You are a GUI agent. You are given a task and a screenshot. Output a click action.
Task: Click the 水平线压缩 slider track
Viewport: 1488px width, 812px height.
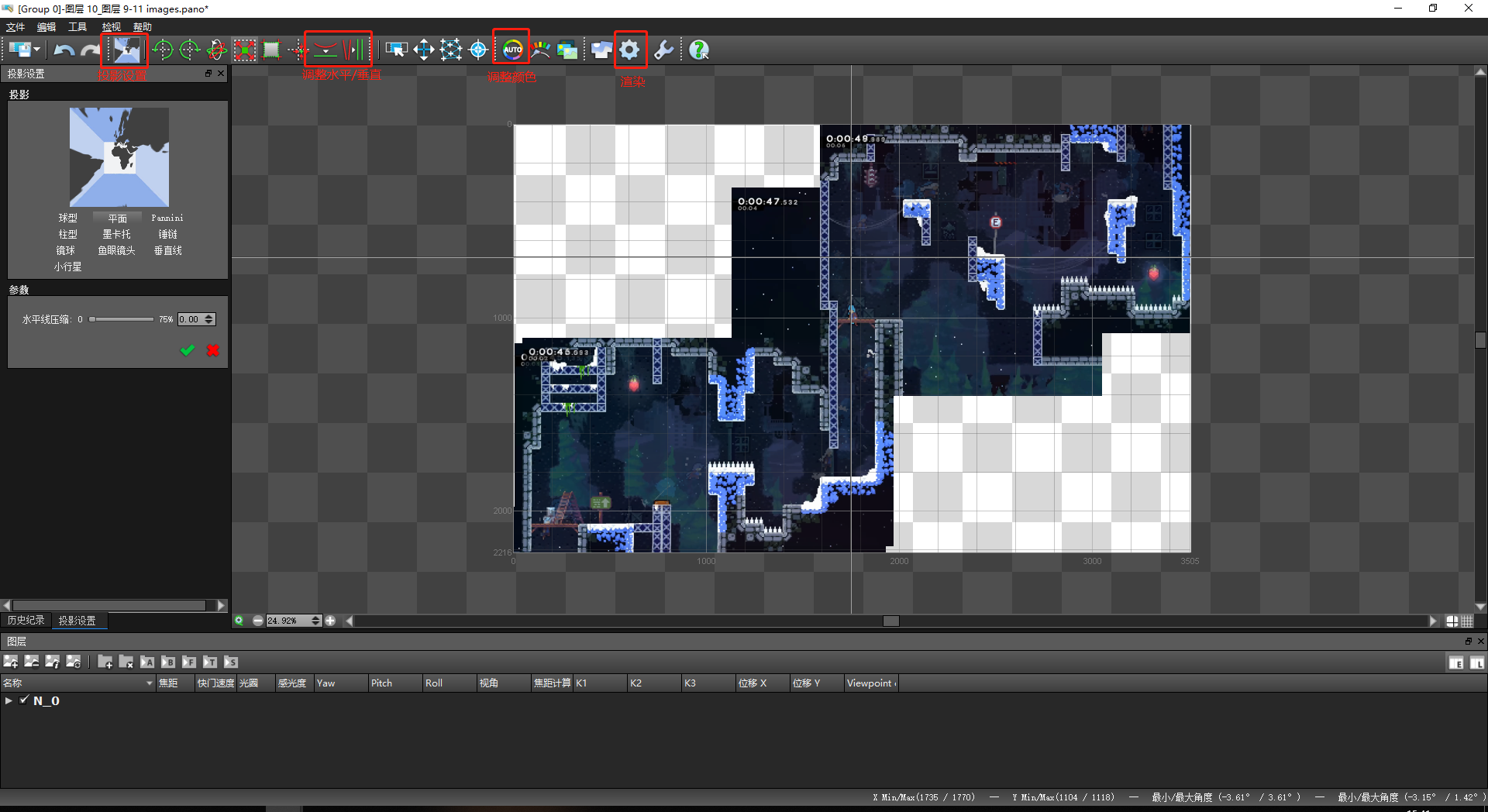[x=122, y=319]
